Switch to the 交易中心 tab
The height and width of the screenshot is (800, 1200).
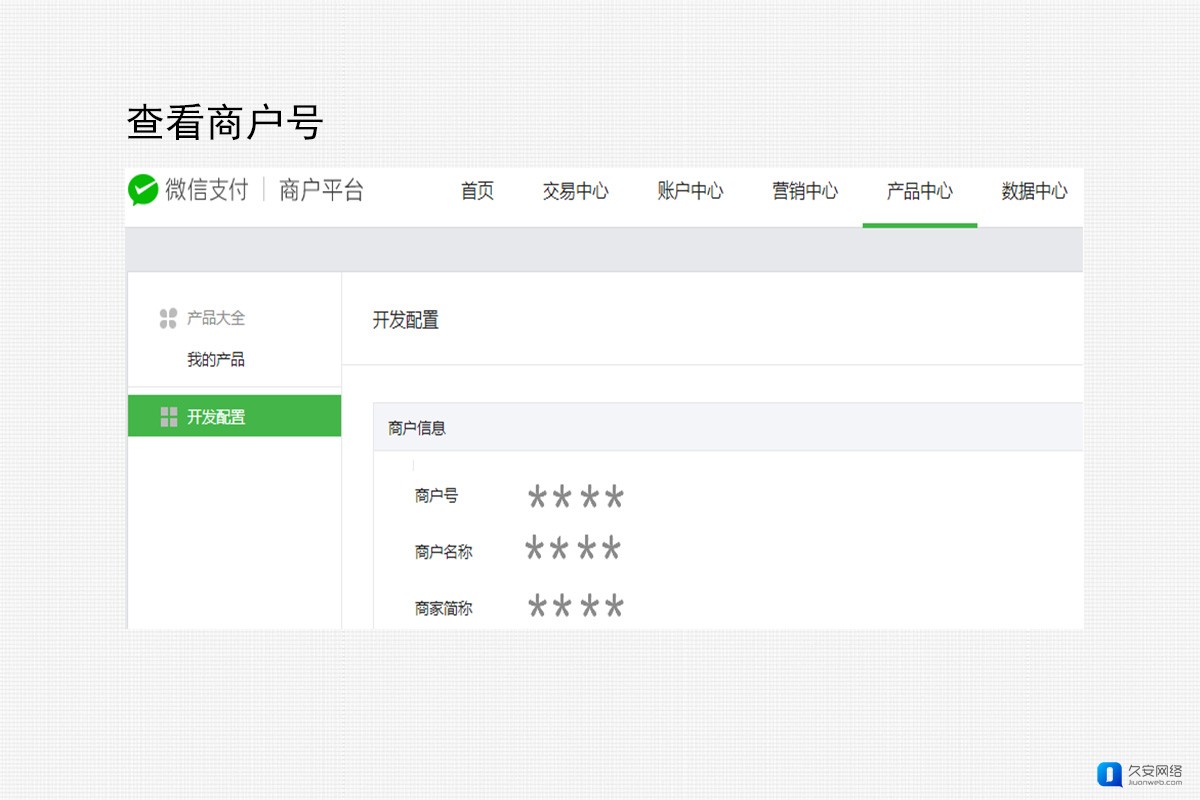(x=575, y=191)
